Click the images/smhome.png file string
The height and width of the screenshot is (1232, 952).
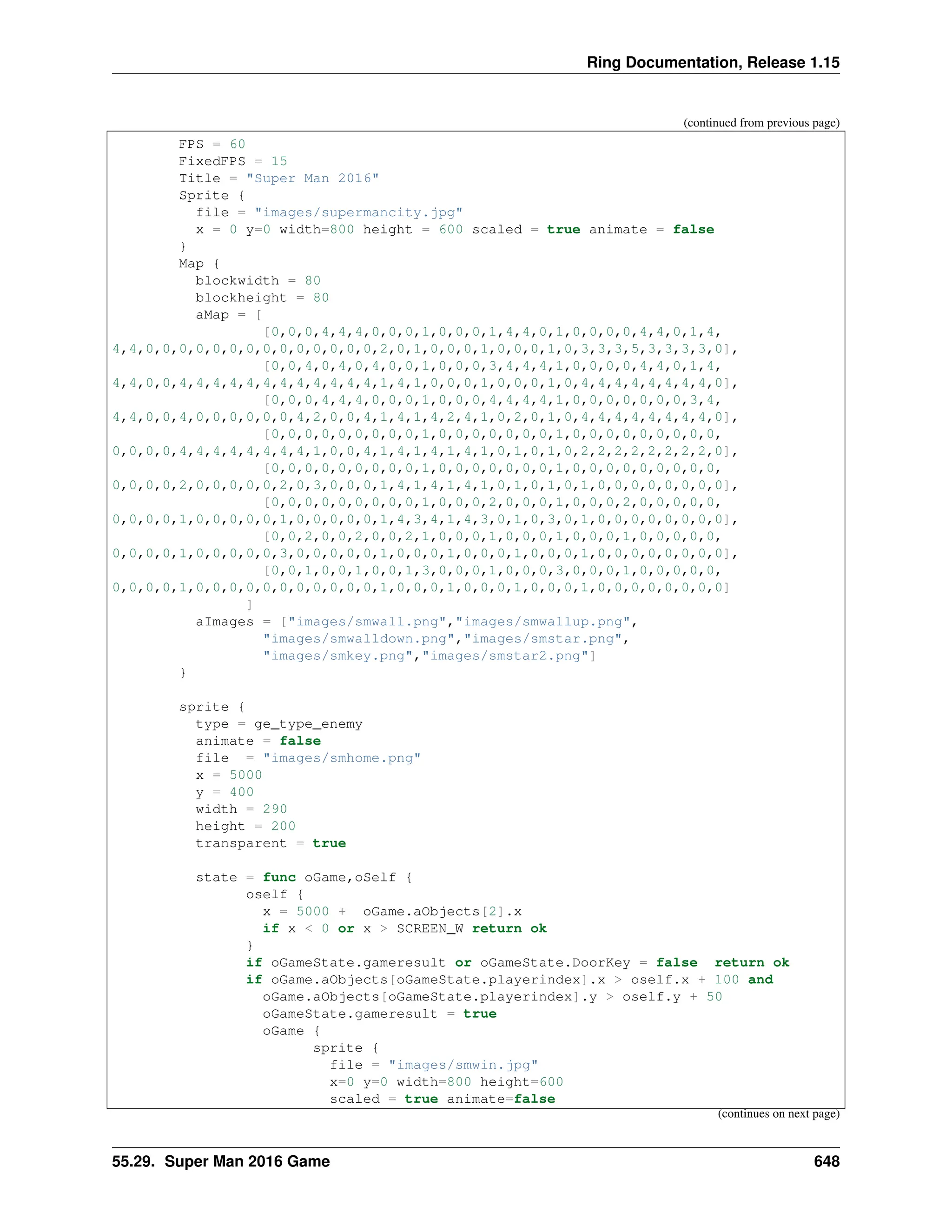pyautogui.click(x=342, y=758)
